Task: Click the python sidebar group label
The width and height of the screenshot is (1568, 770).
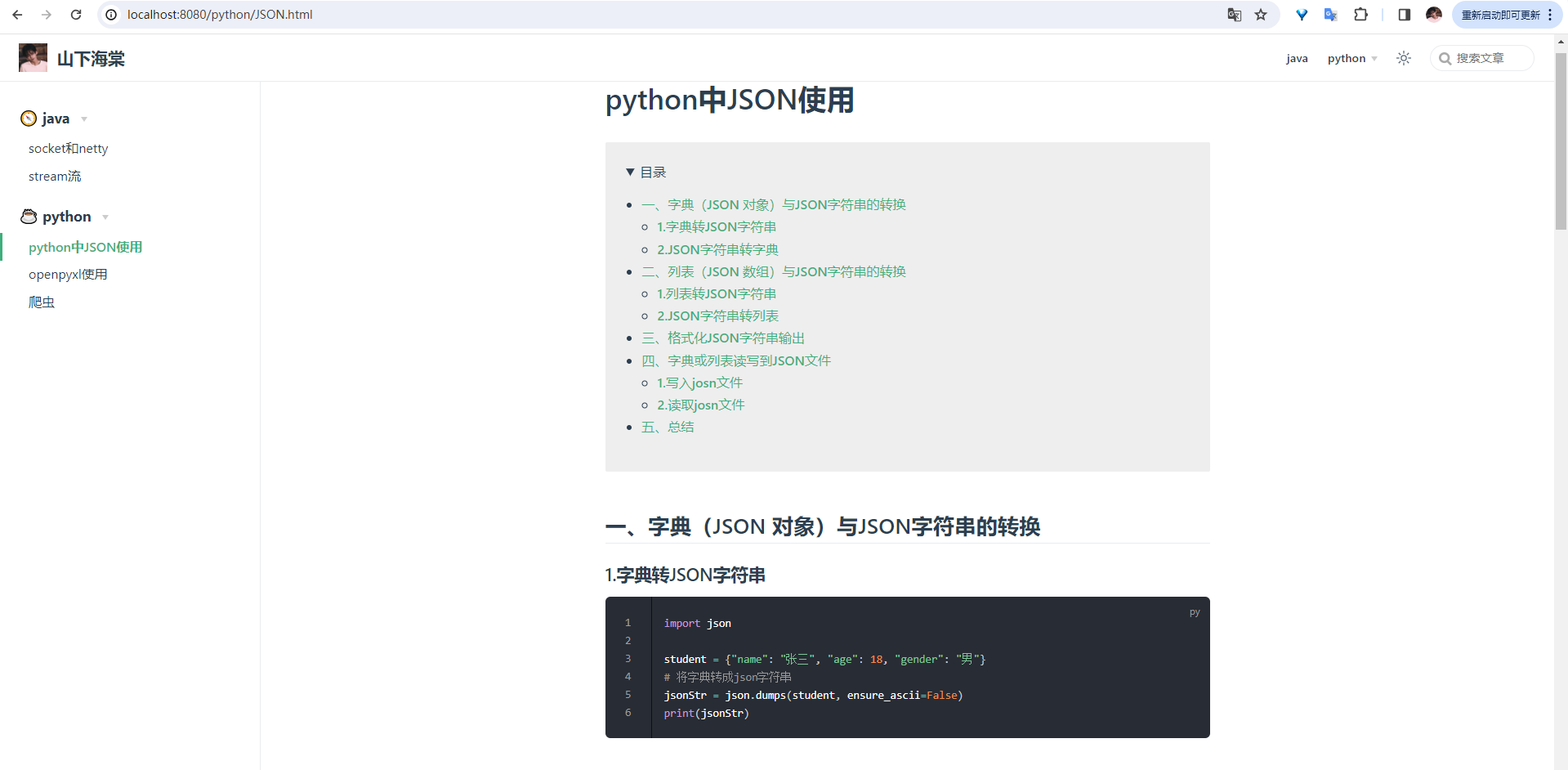Action: (x=67, y=217)
